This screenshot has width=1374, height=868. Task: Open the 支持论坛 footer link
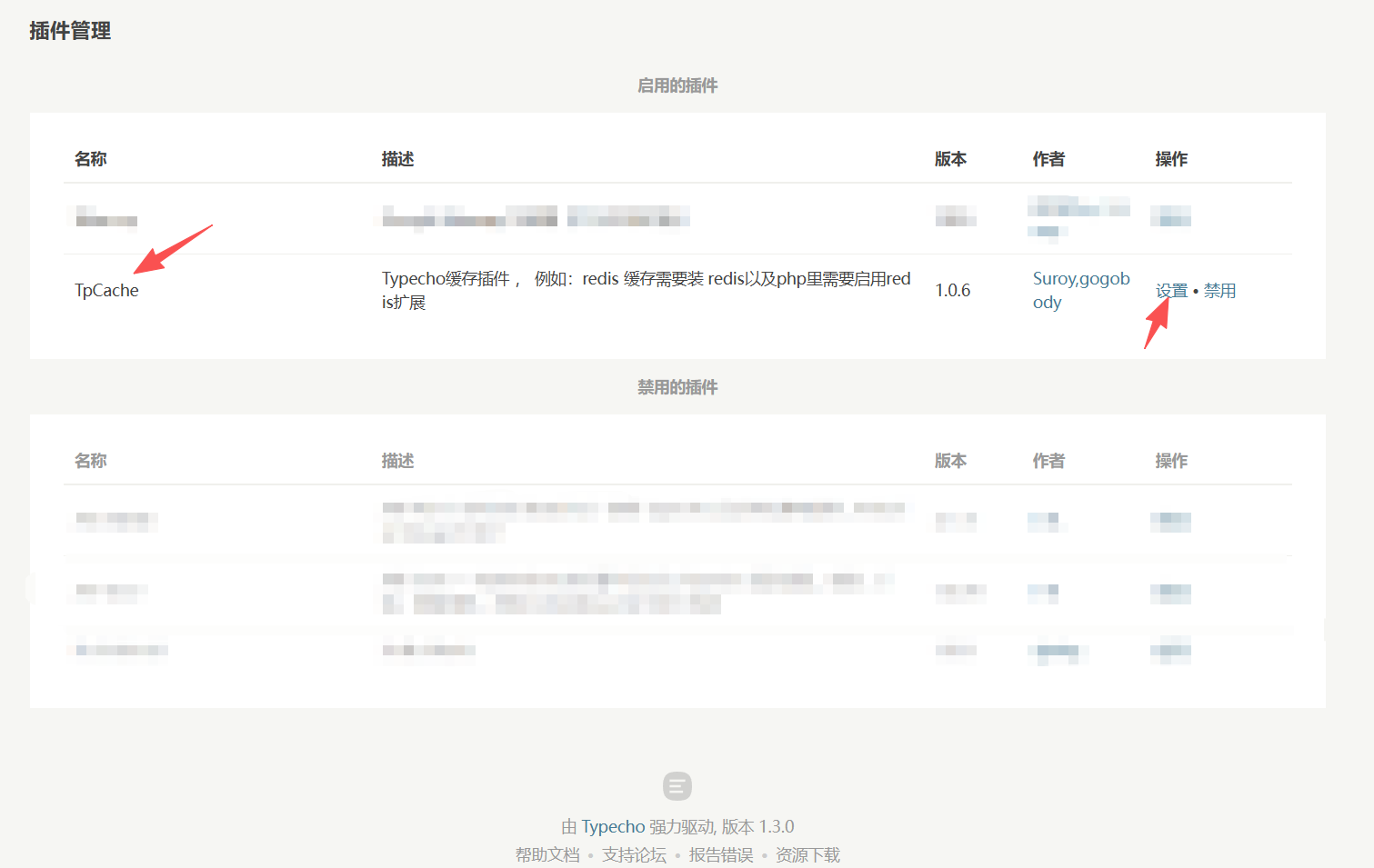coord(634,855)
